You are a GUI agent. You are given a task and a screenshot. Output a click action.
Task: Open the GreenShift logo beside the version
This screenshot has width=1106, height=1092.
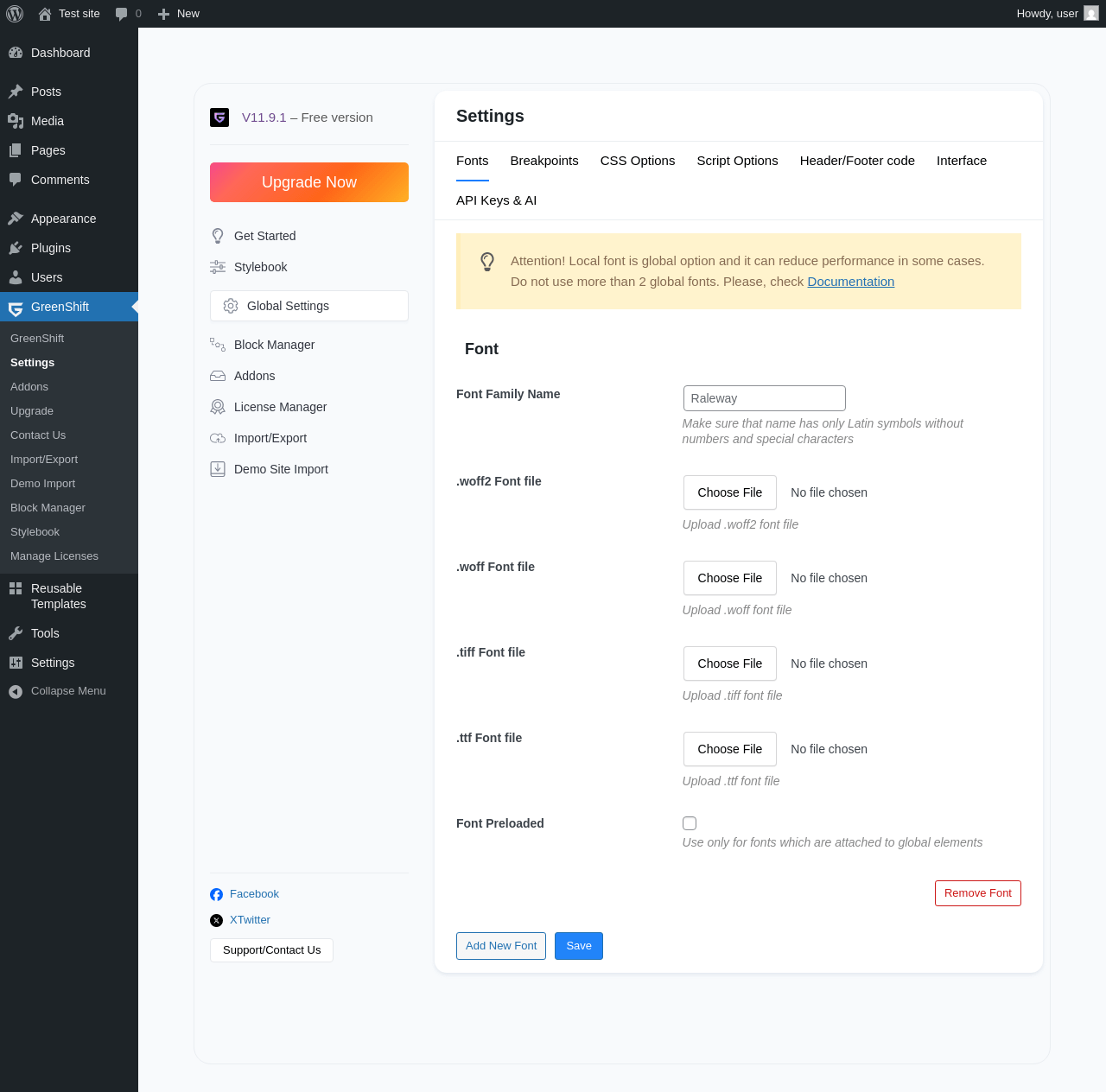219,117
